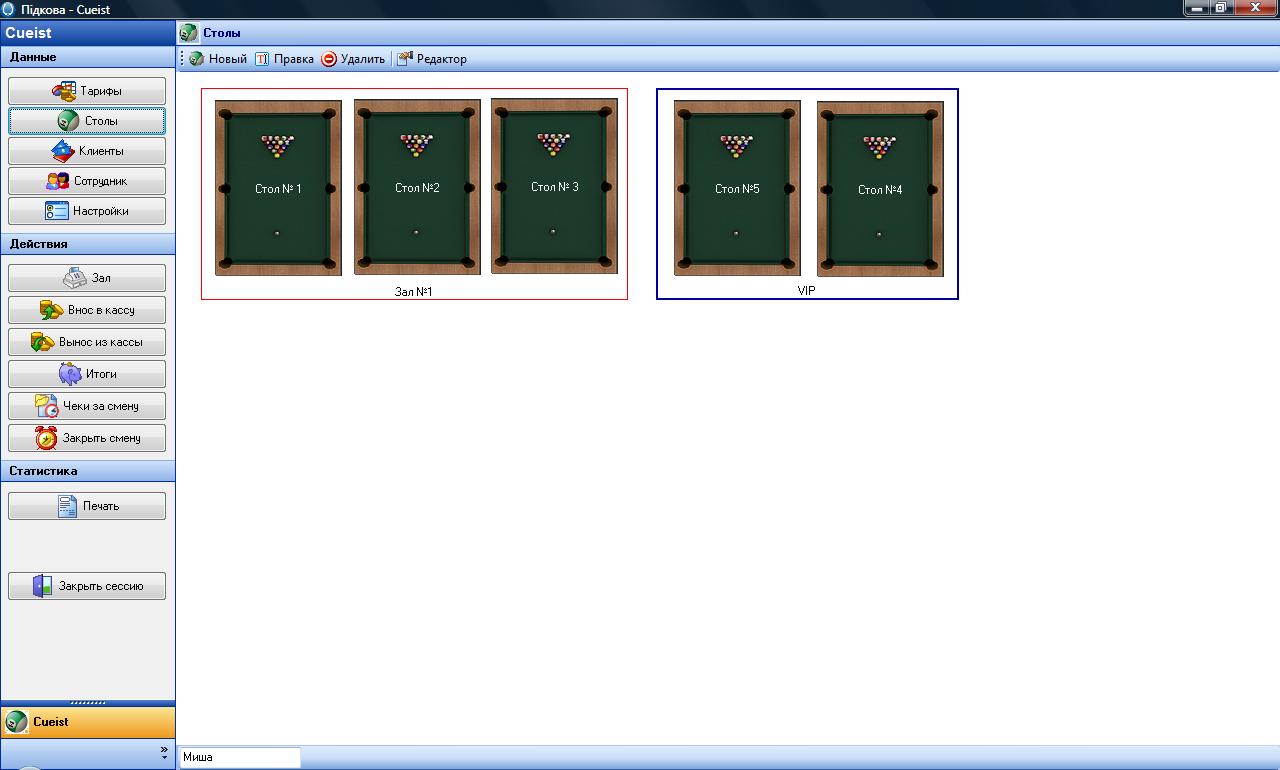The image size is (1280, 770).
Task: Click the Новый (New) table toolbar icon
Action: (x=197, y=59)
